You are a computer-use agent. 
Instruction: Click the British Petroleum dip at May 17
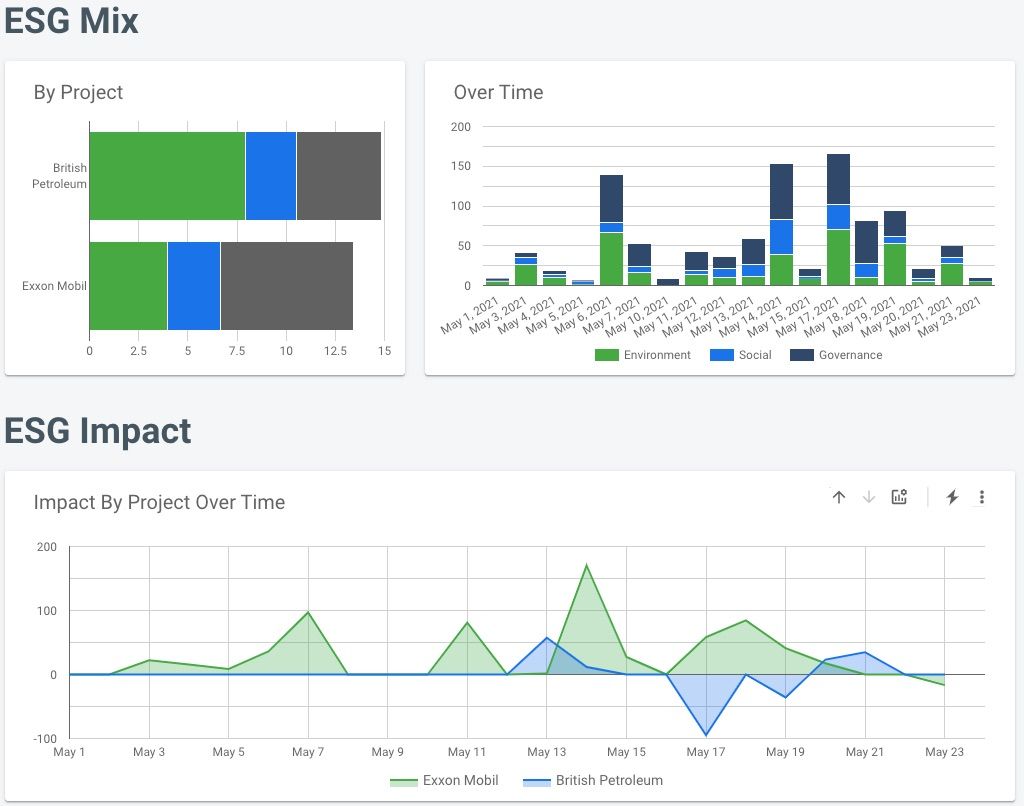(x=706, y=735)
